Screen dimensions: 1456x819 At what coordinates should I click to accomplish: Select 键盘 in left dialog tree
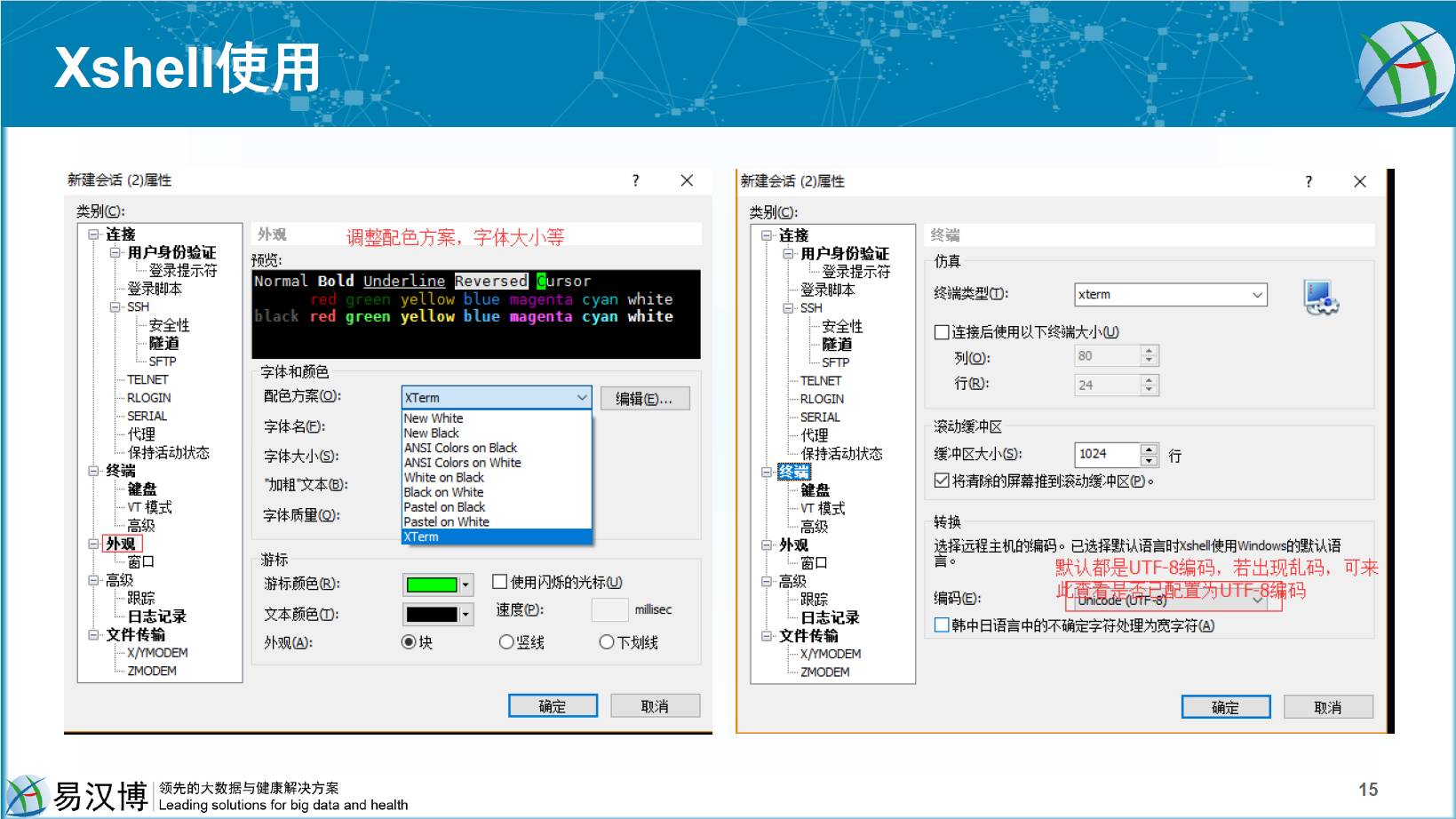coord(142,489)
